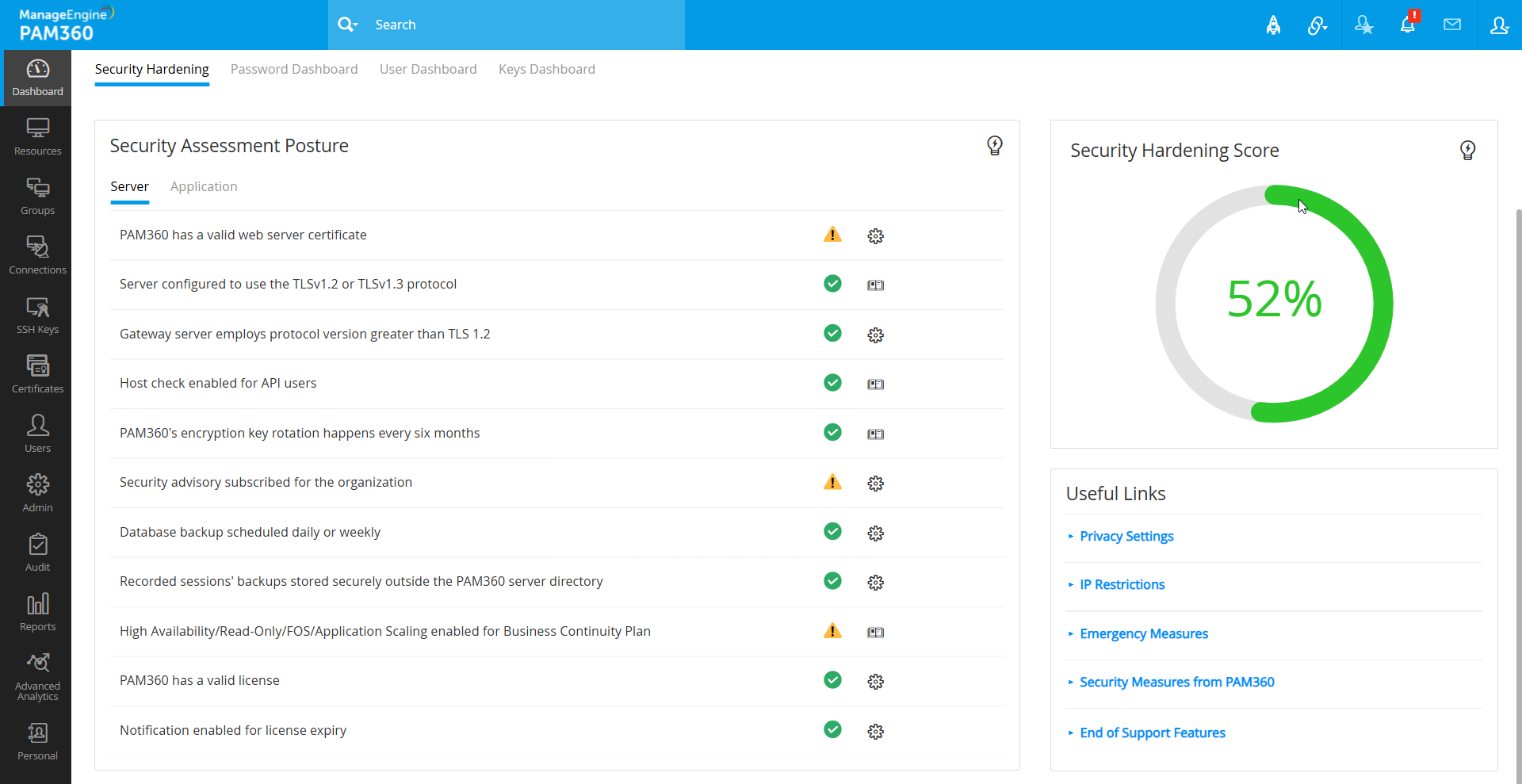Open the Audit section

tap(37, 551)
